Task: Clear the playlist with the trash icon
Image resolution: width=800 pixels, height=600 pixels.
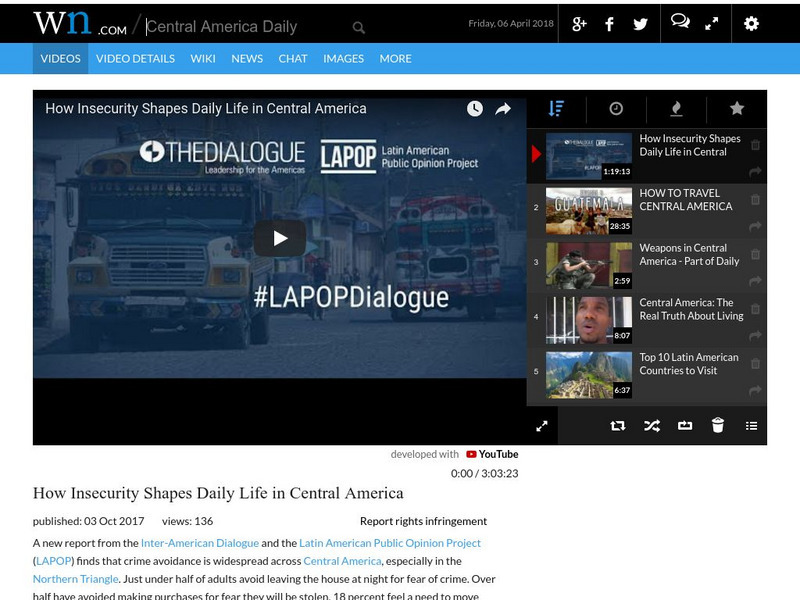Action: (718, 425)
